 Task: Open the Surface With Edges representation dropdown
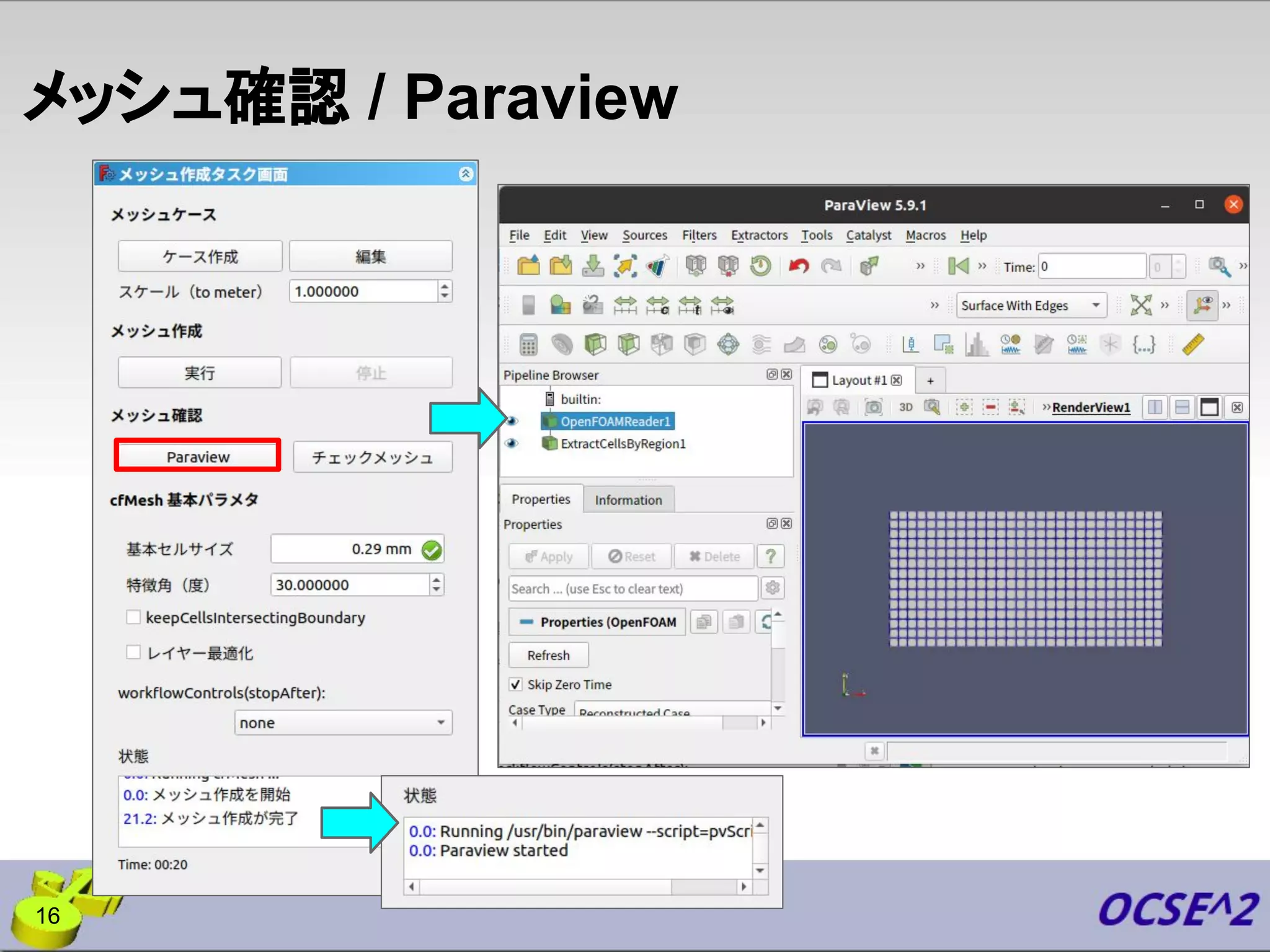pyautogui.click(x=1031, y=305)
